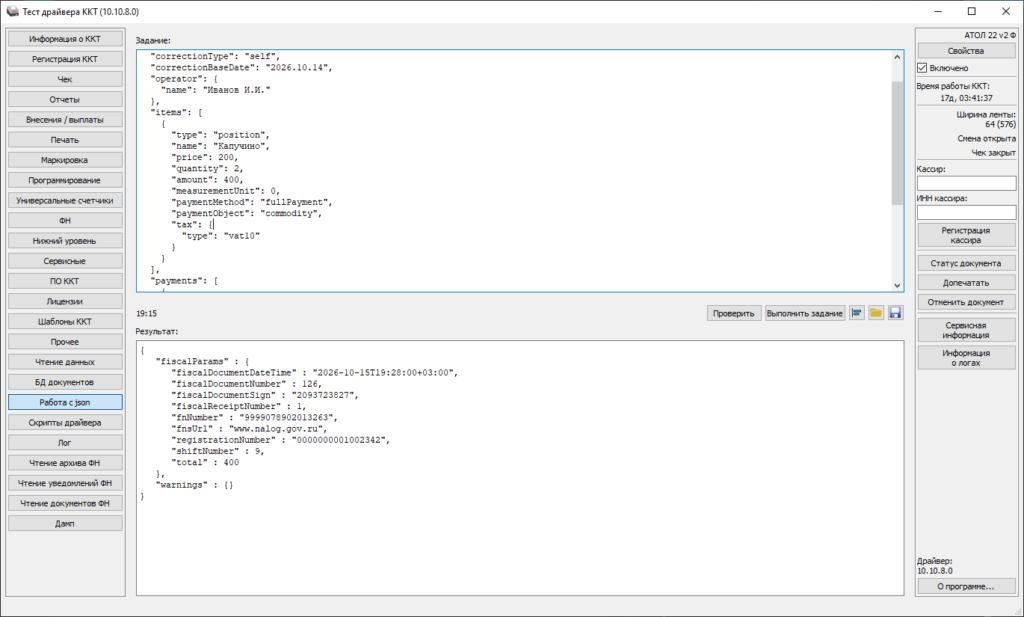Screen dimensions: 1024x617
Task: Open the Чтение архива ФН section
Action: point(65,464)
